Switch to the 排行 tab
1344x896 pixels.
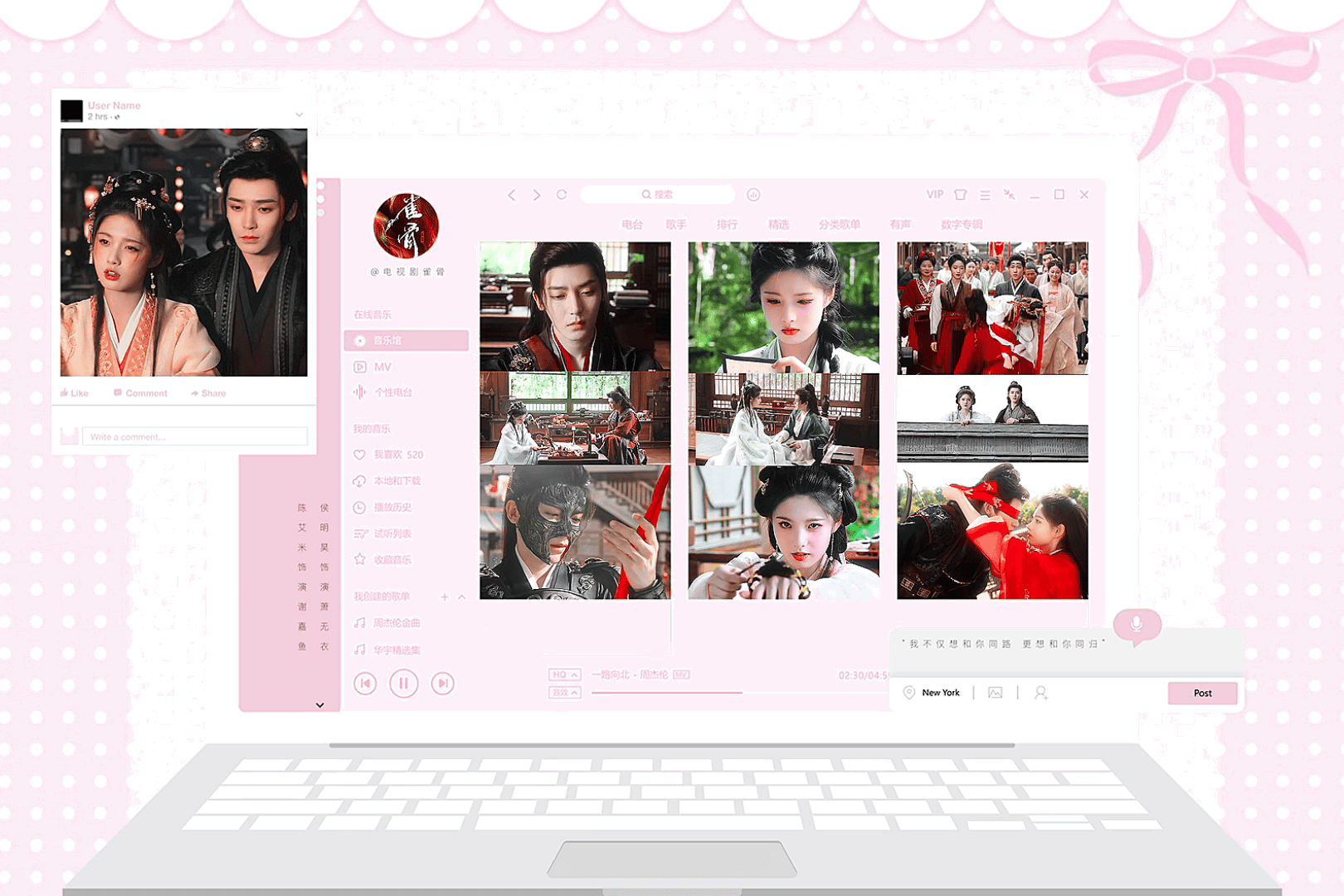point(727,225)
